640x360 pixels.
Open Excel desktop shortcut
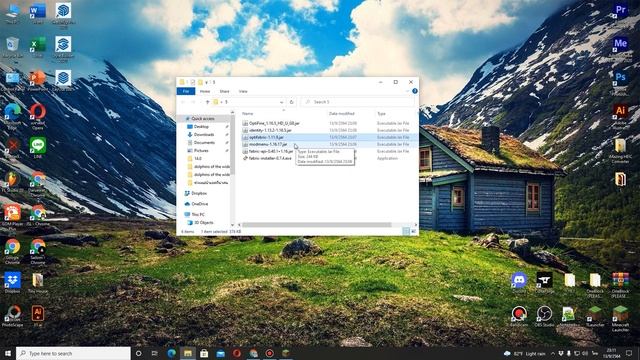tap(38, 47)
